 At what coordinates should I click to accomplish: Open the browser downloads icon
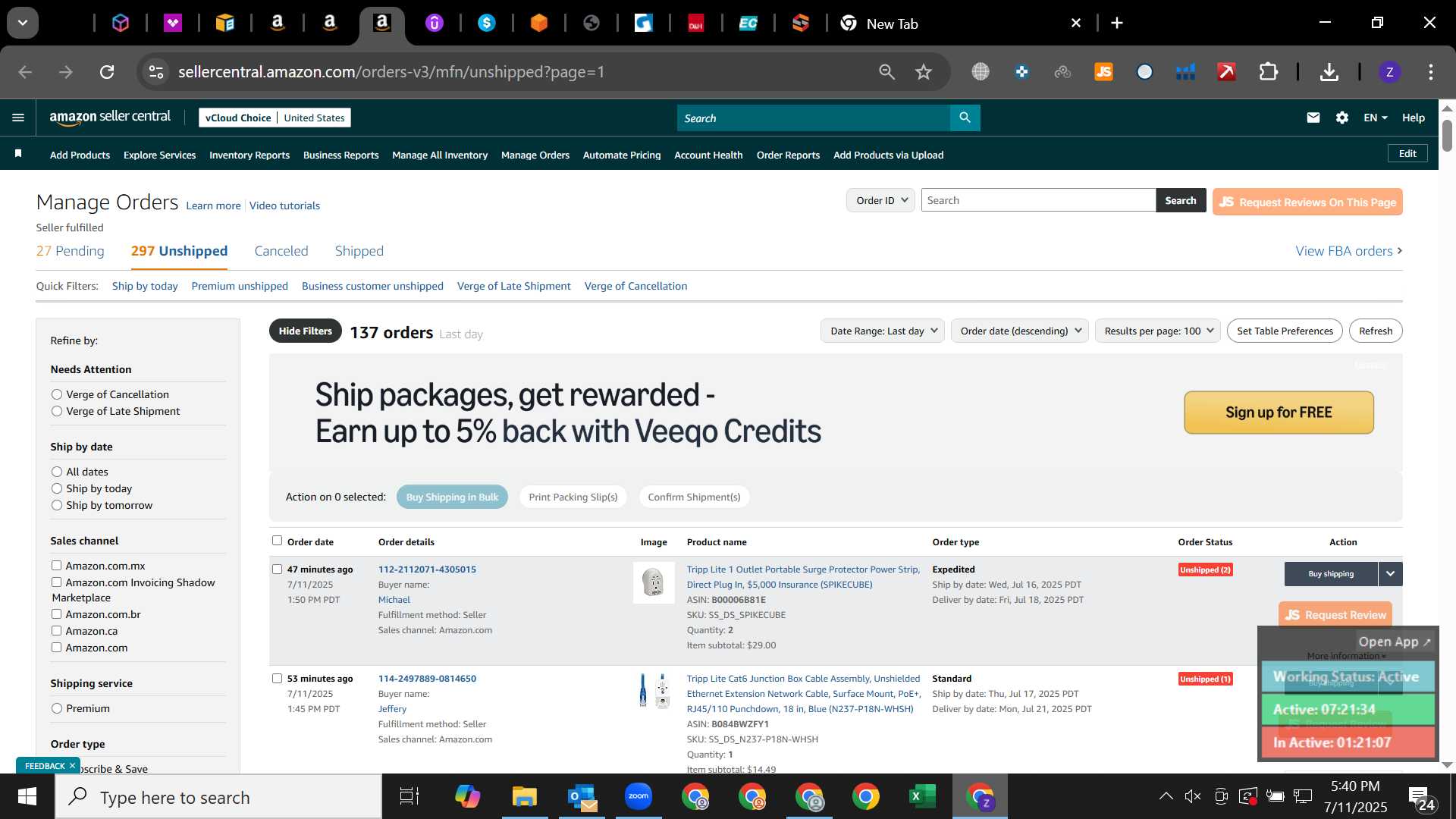1329,72
